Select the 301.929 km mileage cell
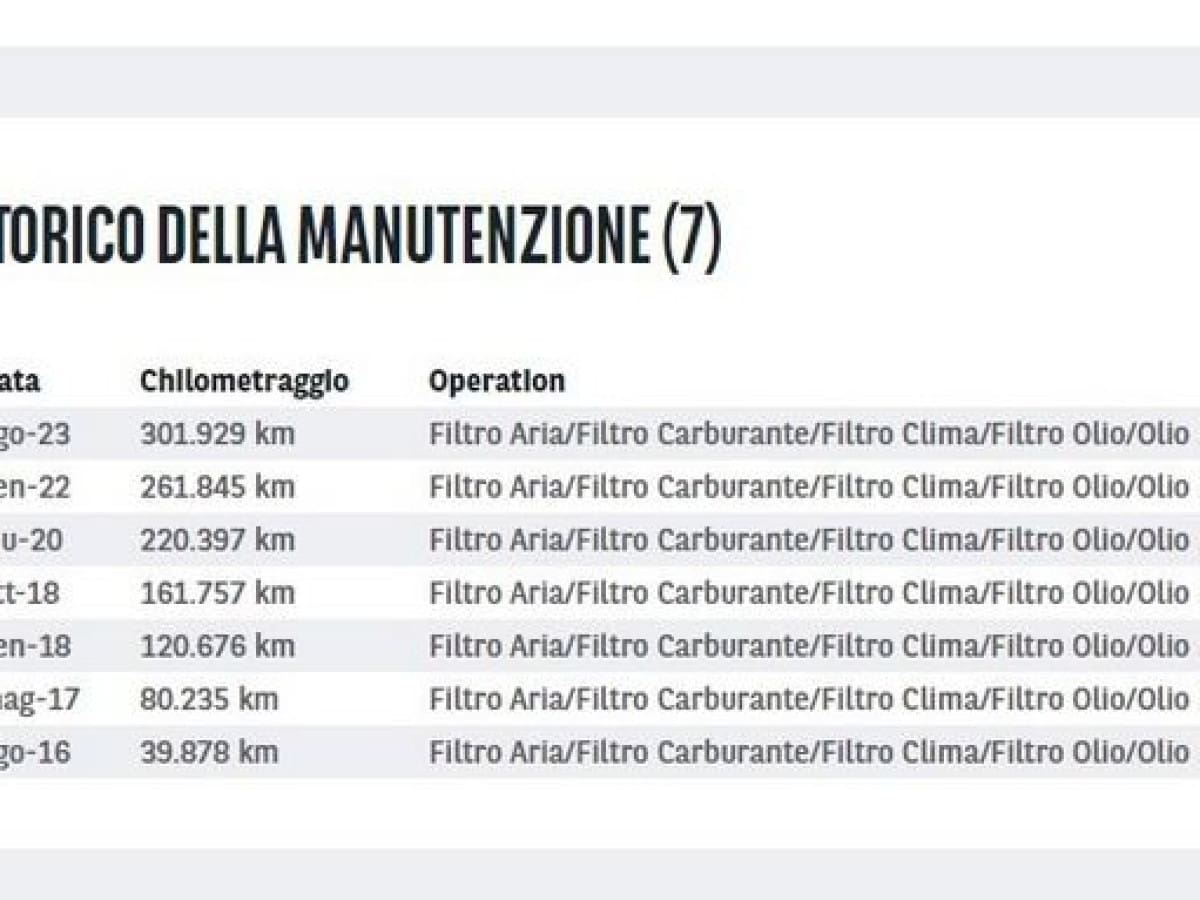 217,434
